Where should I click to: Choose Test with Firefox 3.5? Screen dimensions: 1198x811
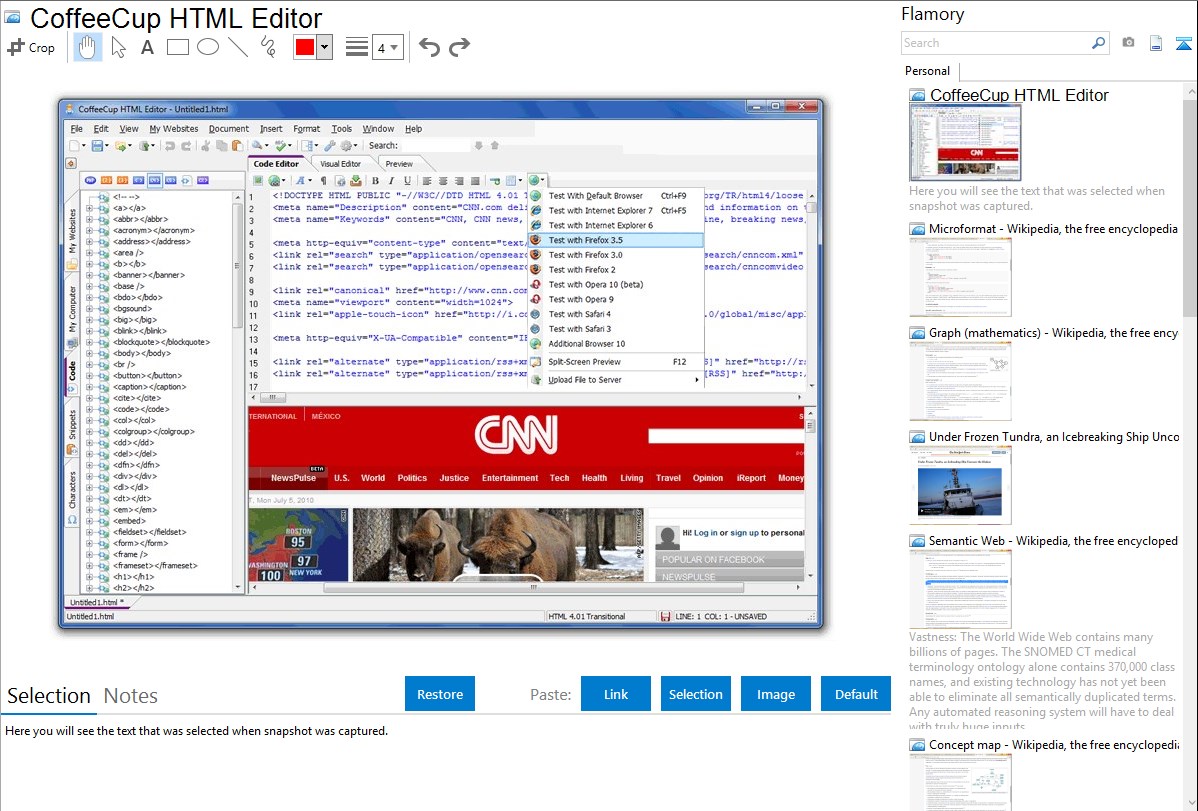coord(615,240)
